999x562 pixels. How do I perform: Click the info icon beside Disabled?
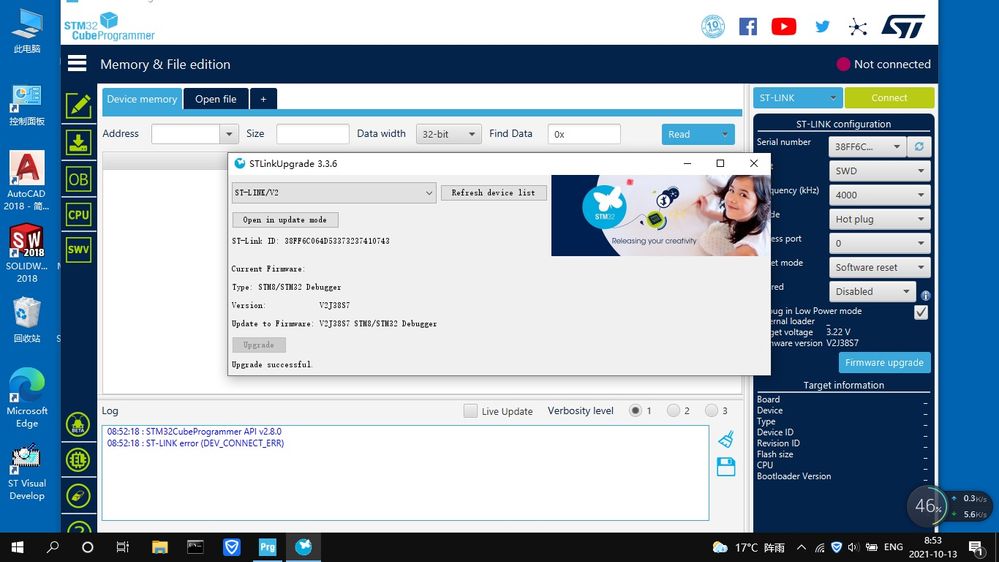click(925, 296)
